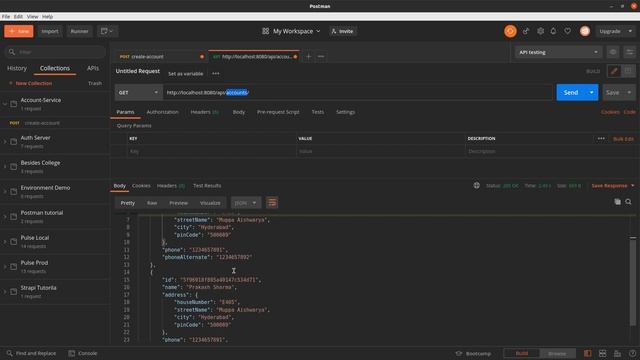The width and height of the screenshot is (640, 360).
Task: Open the API testing environment dropdown
Action: point(558,52)
